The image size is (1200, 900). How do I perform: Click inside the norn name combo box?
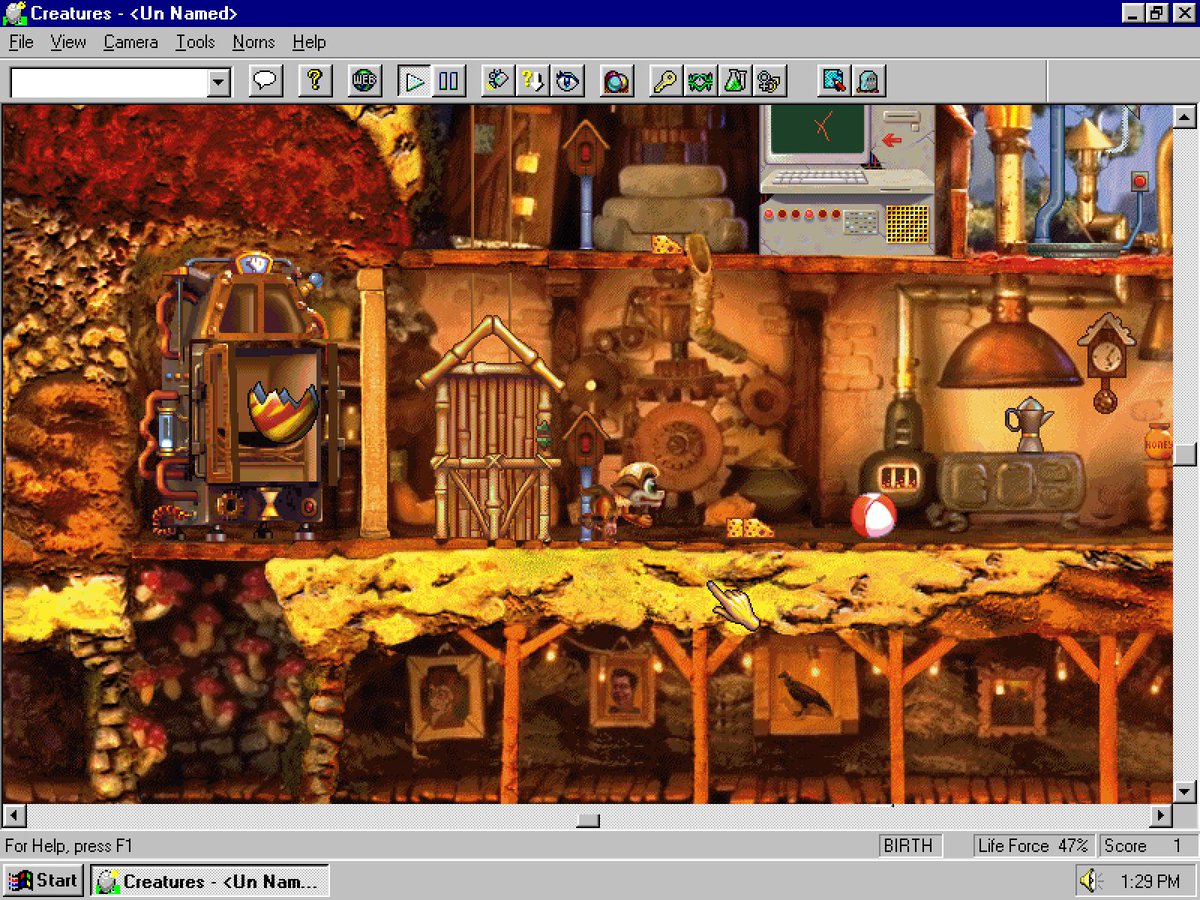109,82
